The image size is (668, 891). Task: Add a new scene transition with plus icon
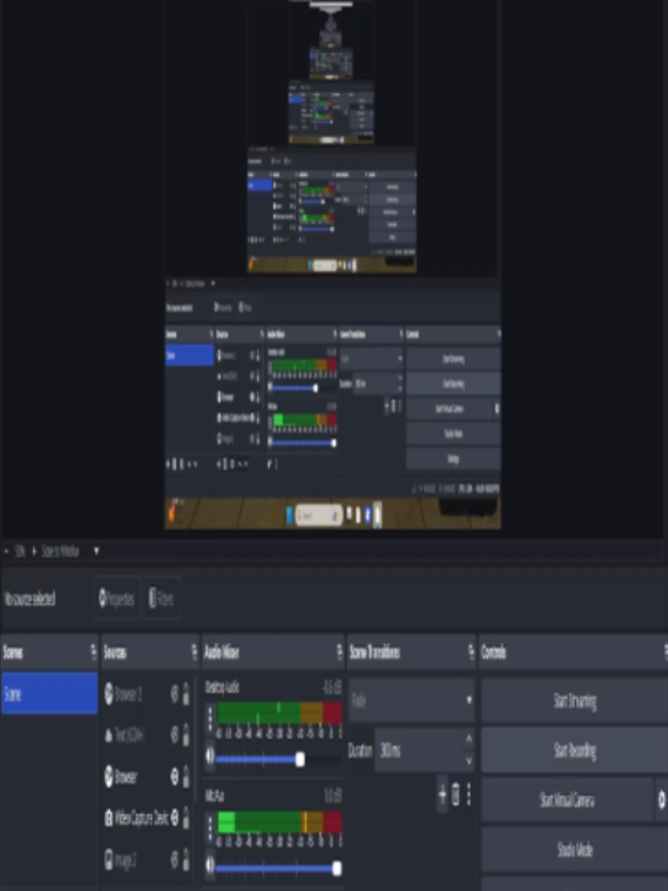[x=442, y=794]
